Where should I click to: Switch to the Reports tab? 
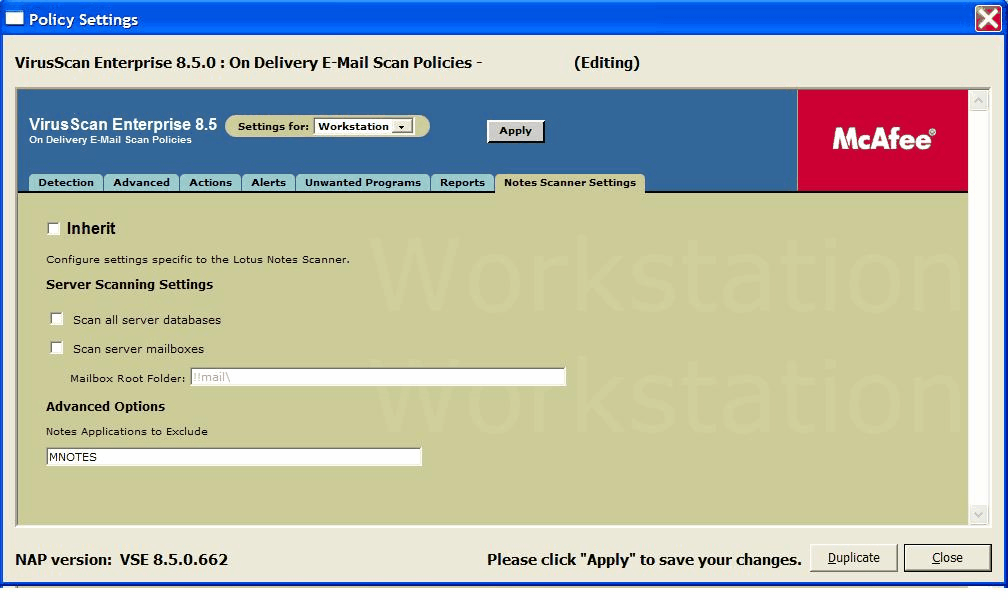[x=462, y=182]
